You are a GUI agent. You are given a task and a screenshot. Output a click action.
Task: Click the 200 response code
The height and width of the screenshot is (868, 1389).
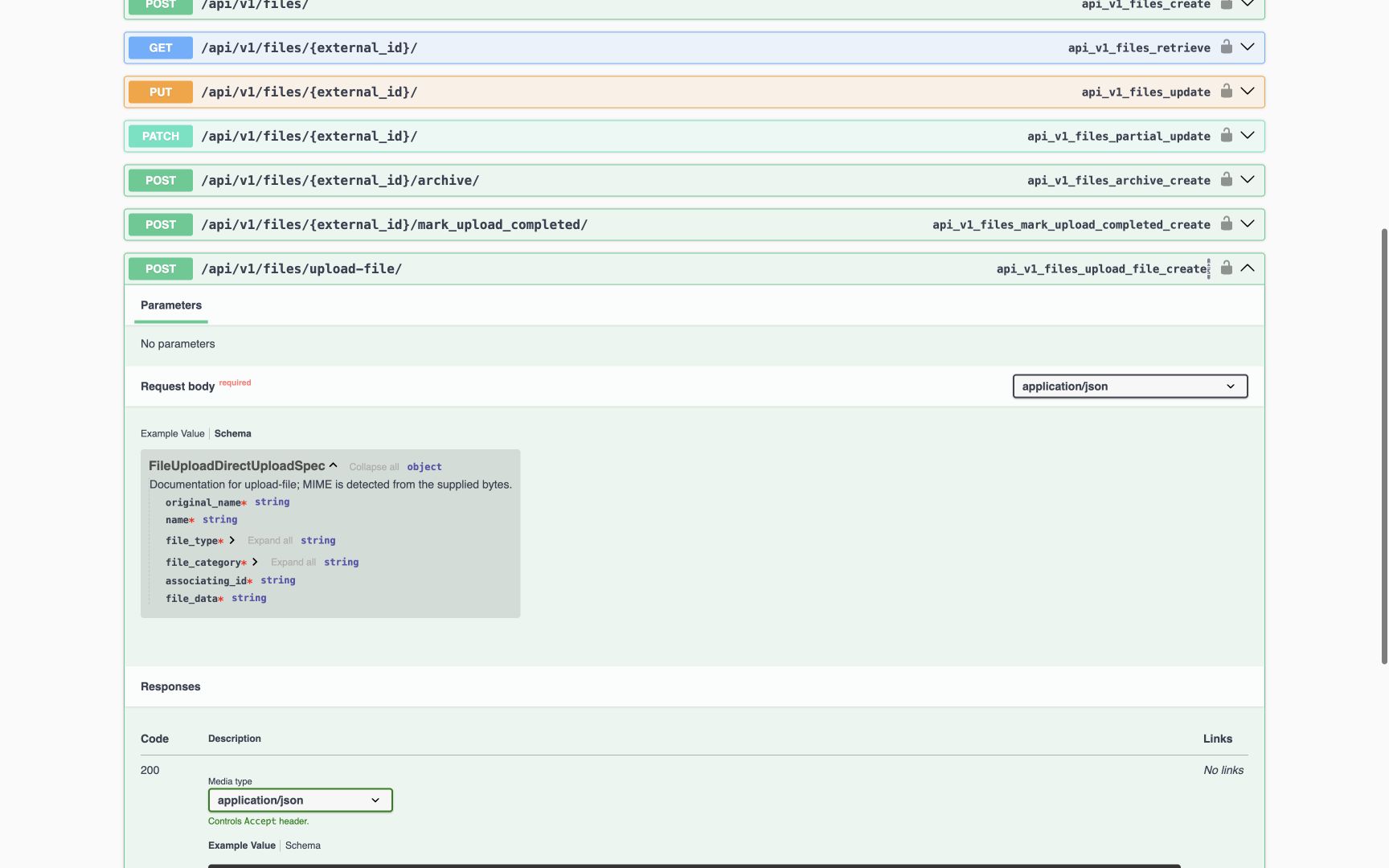click(x=150, y=770)
